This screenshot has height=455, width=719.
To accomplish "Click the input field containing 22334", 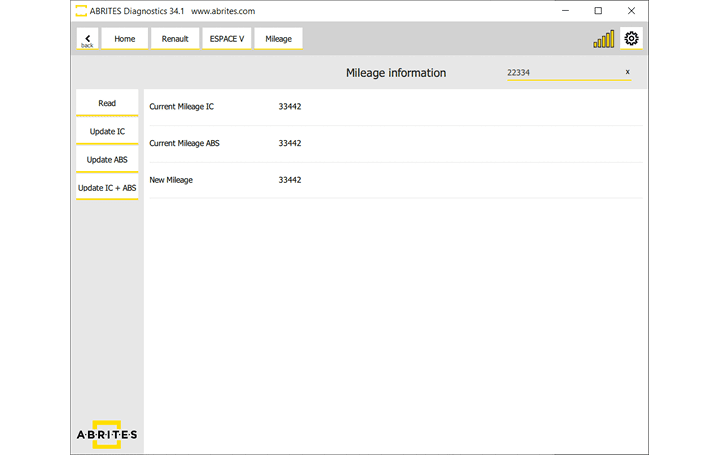I will 560,72.
